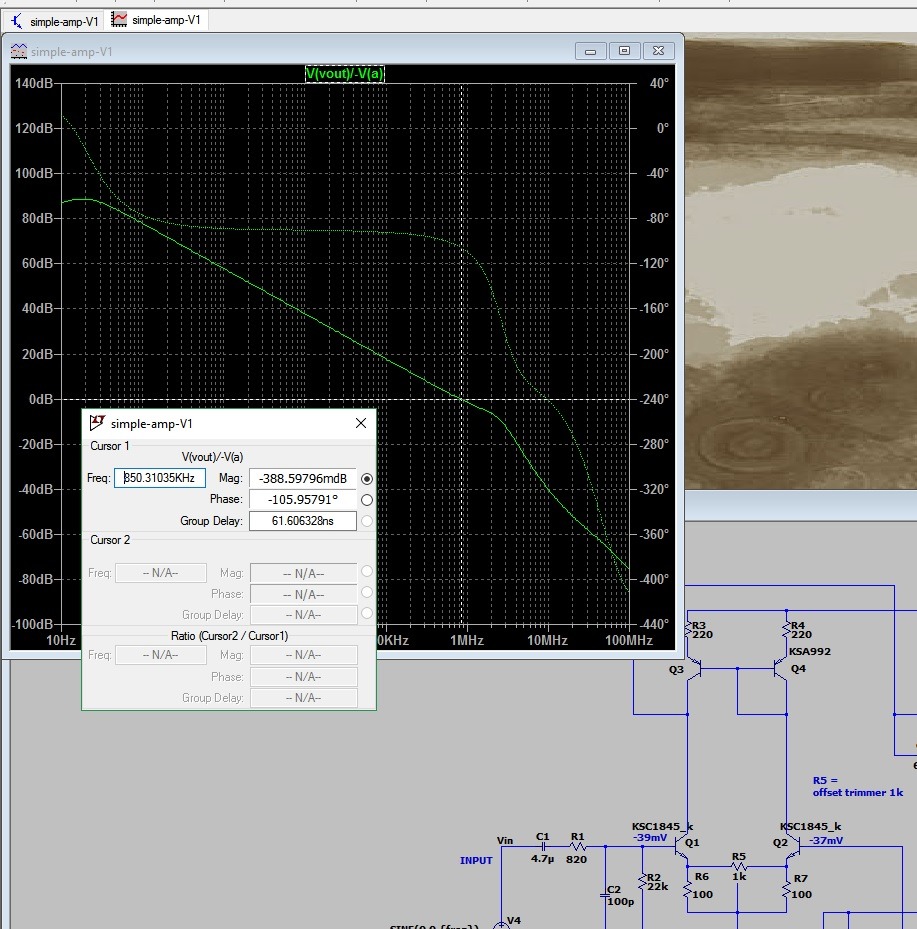Click the -39mV voltage annotation
Screen dimensions: 917x929
pyautogui.click(x=650, y=838)
